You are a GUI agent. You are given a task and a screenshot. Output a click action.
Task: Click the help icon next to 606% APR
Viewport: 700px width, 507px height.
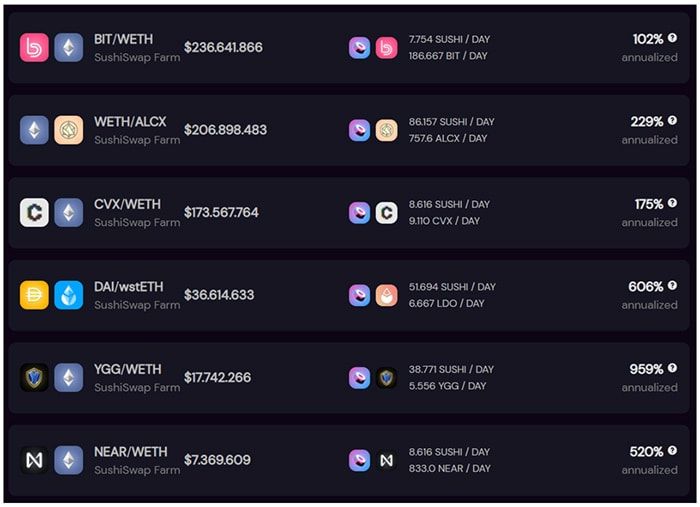pos(672,286)
